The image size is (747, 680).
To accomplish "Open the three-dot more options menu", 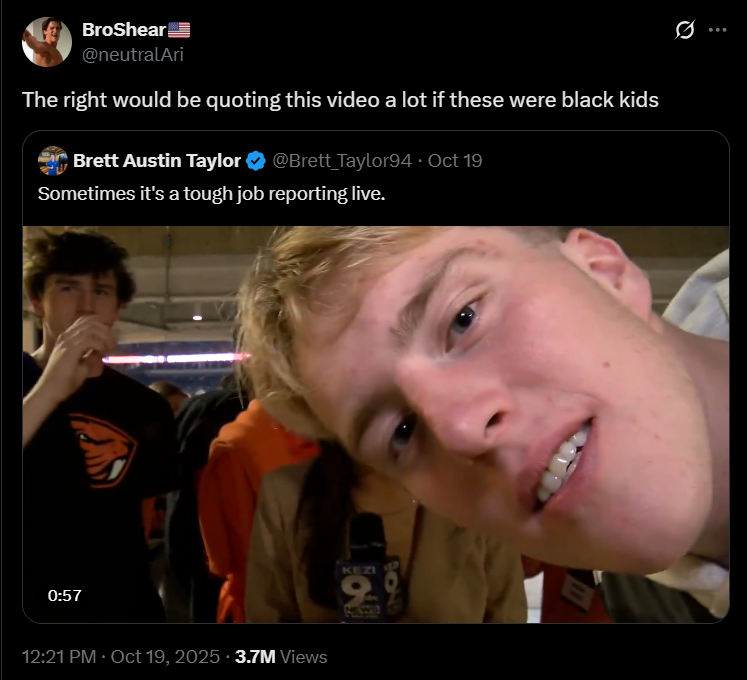I will point(717,30).
